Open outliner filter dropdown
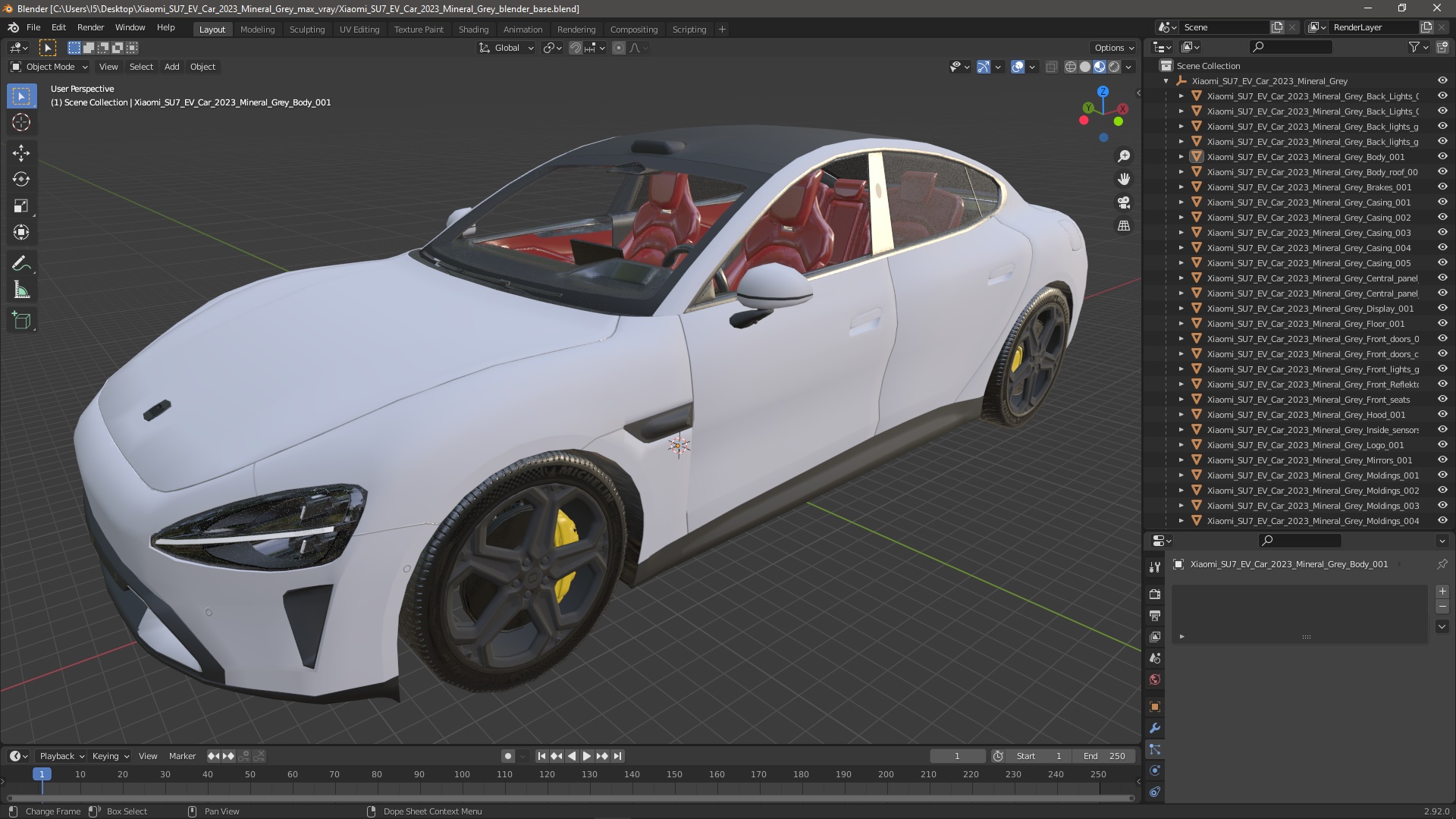The height and width of the screenshot is (819, 1456). coord(1418,47)
